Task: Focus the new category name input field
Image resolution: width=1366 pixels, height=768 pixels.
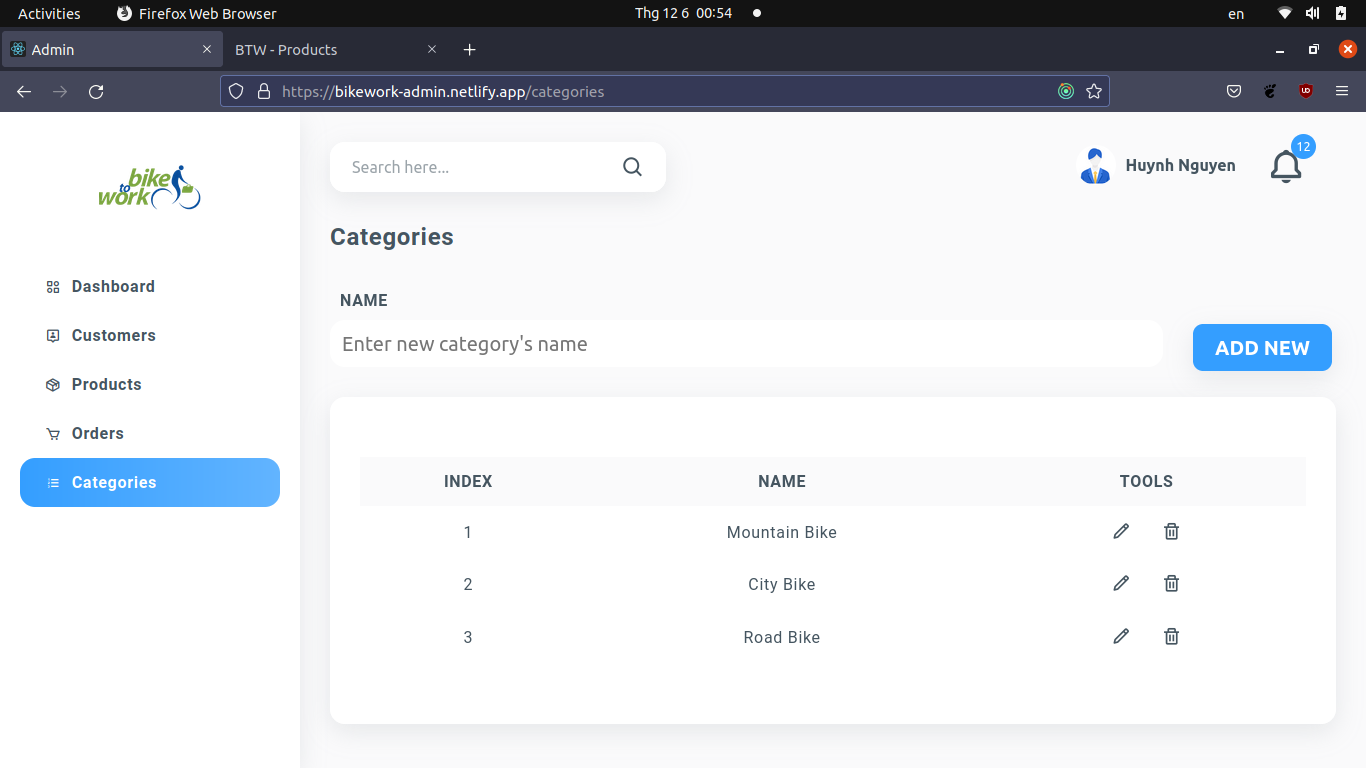Action: pyautogui.click(x=746, y=343)
